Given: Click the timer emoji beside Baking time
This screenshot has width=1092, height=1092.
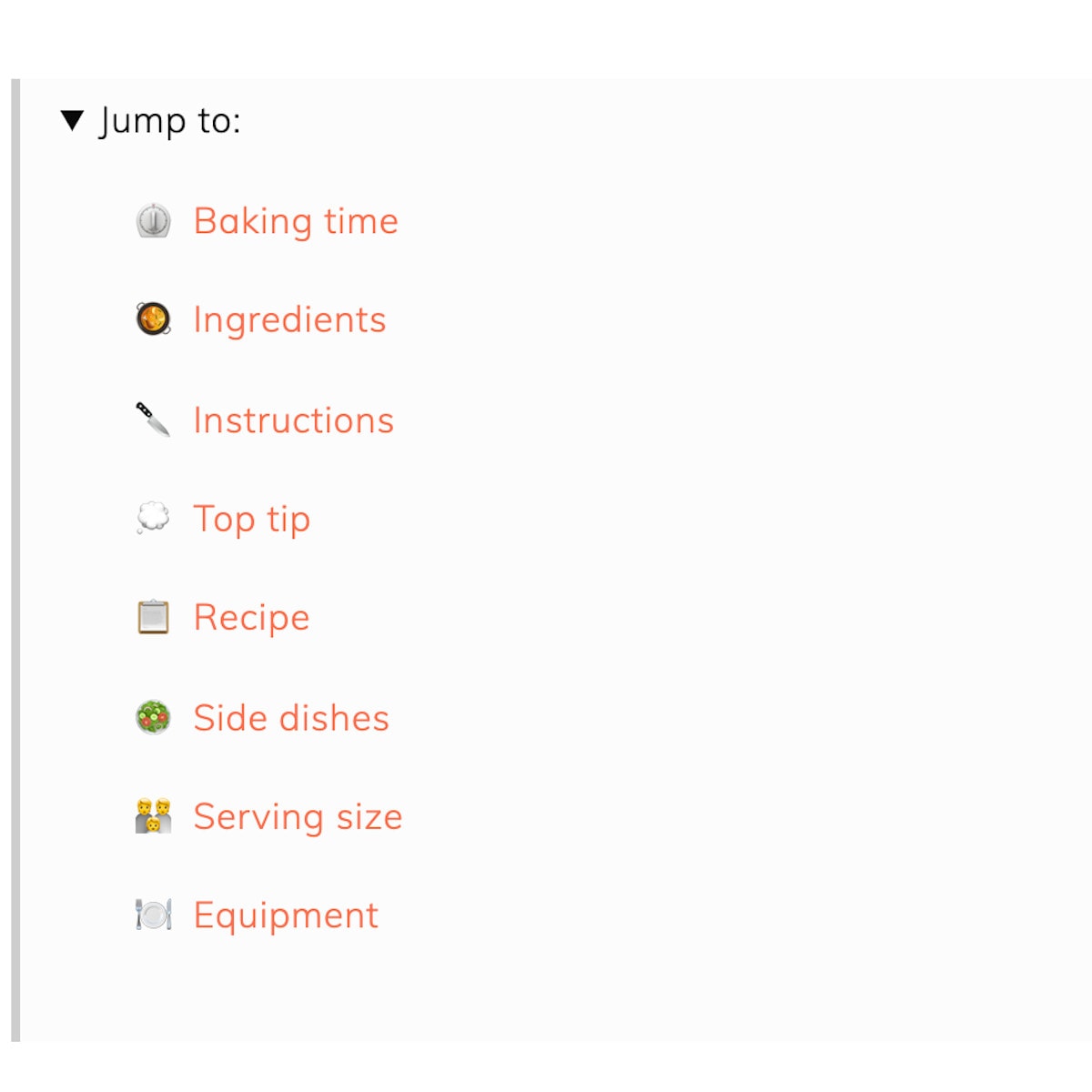Looking at the screenshot, I should pos(153,220).
